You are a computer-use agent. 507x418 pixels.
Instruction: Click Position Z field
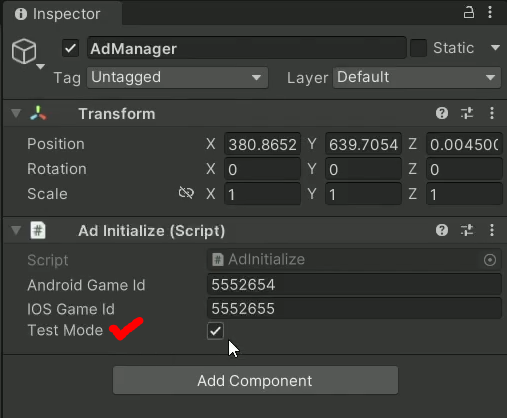[464, 144]
